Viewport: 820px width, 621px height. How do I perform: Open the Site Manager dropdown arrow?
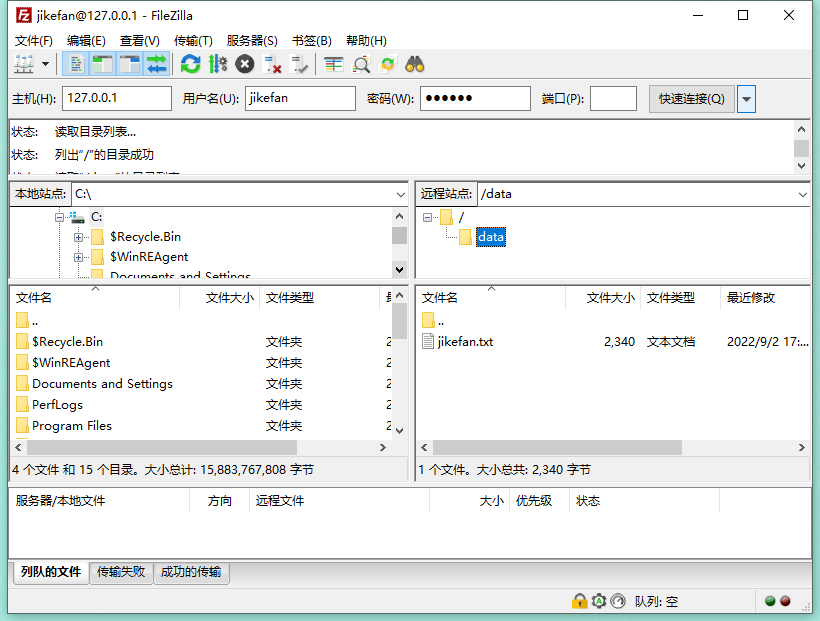point(45,64)
